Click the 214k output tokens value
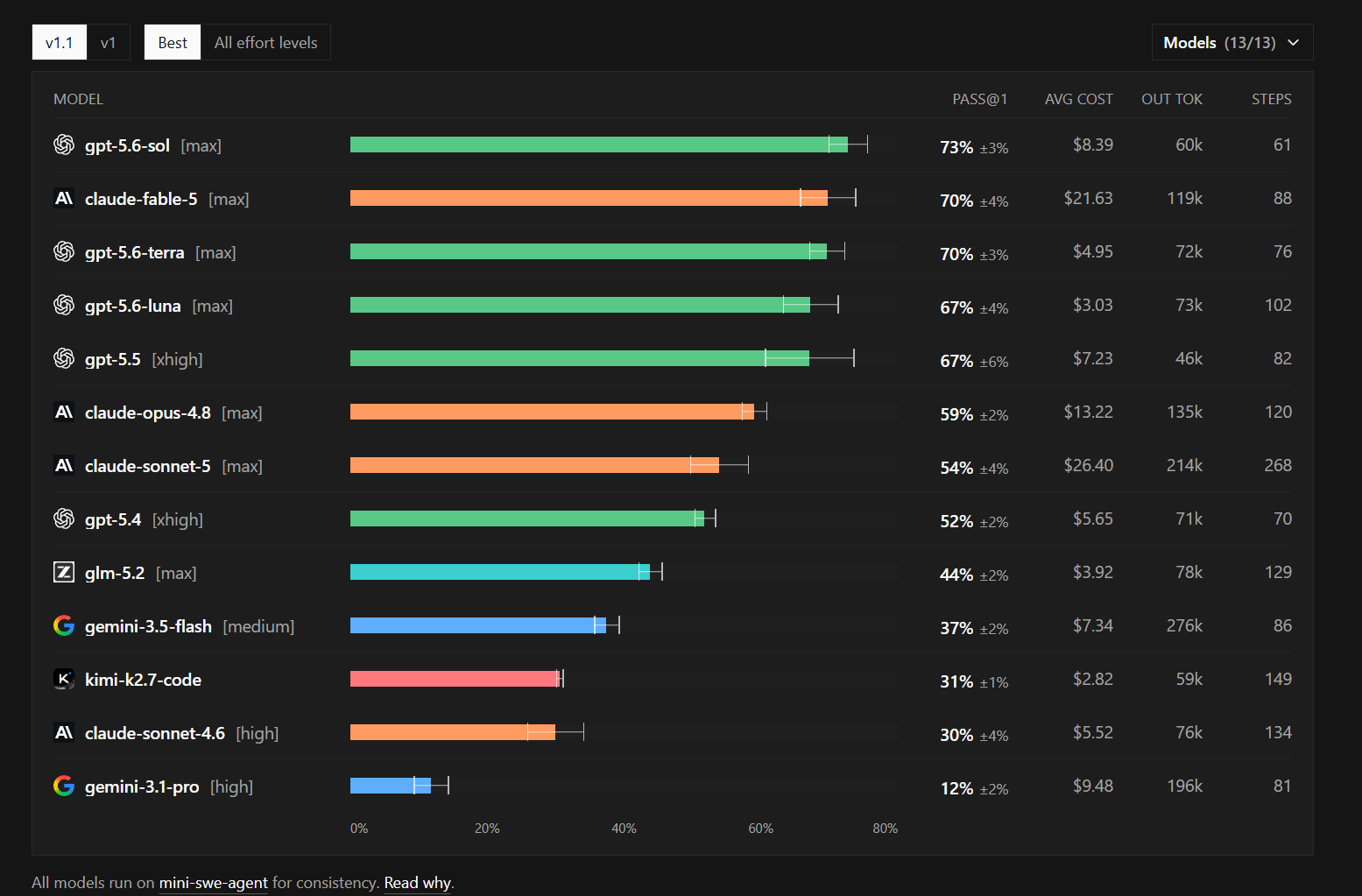Viewport: 1362px width, 896px height. (x=1184, y=465)
